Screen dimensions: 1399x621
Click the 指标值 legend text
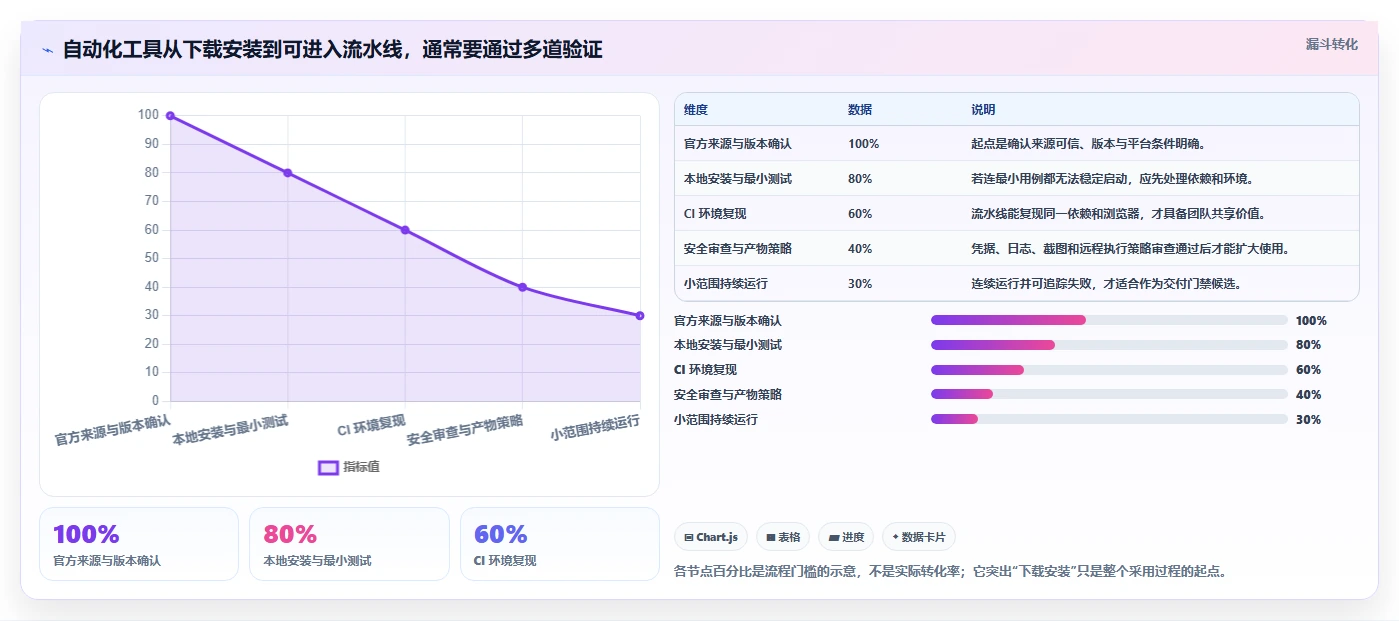click(361, 467)
